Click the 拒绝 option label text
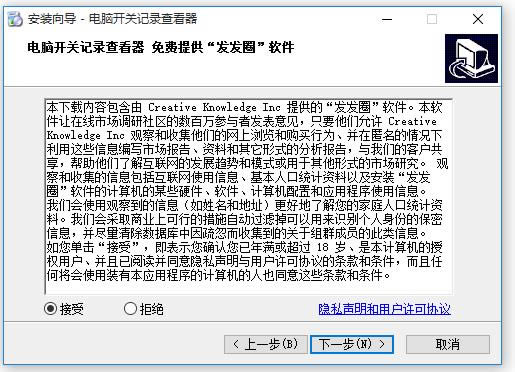The height and width of the screenshot is (372, 515). pyautogui.click(x=152, y=309)
